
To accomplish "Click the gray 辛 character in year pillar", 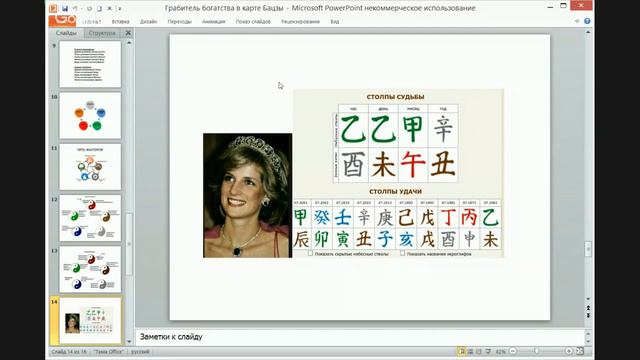I will 443,129.
